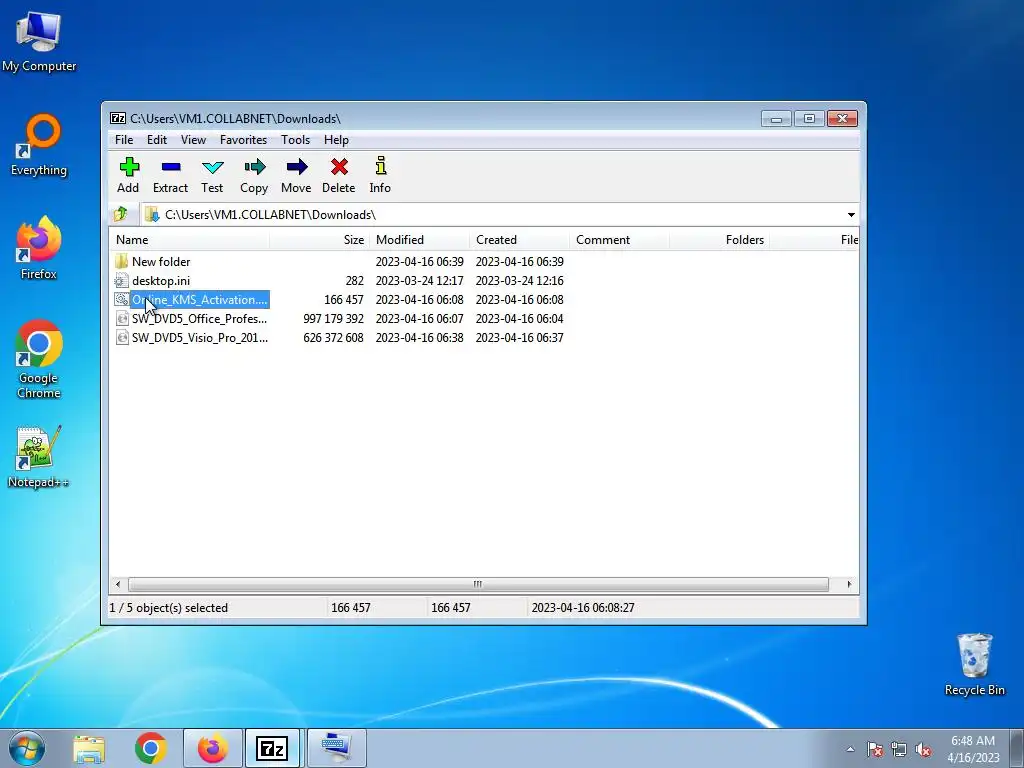The image size is (1024, 768).
Task: Click the Comment column header
Action: click(x=619, y=240)
